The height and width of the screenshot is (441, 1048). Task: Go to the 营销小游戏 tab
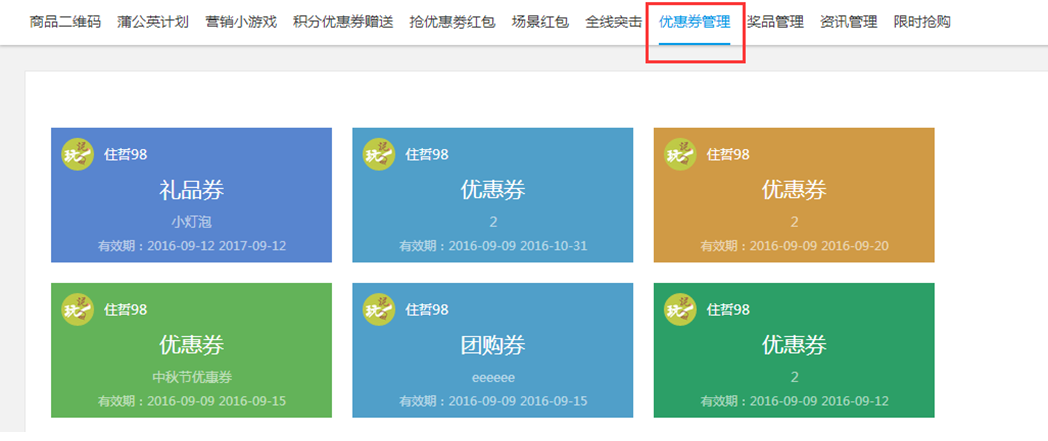[241, 22]
